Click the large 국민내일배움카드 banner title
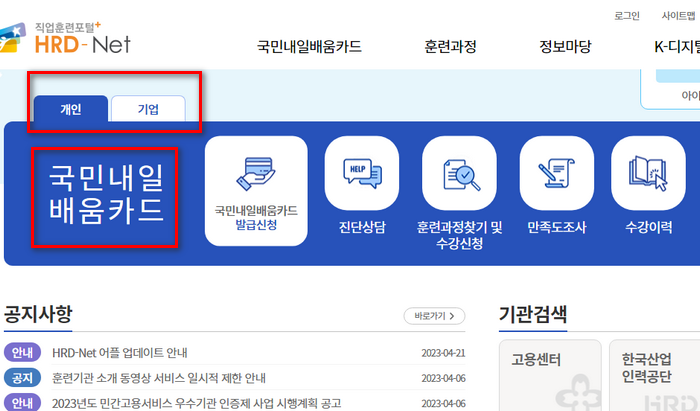Image resolution: width=700 pixels, height=411 pixels. click(x=106, y=194)
